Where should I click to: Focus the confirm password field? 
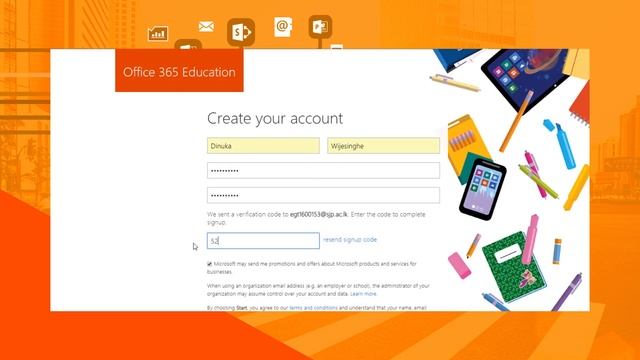[323, 196]
